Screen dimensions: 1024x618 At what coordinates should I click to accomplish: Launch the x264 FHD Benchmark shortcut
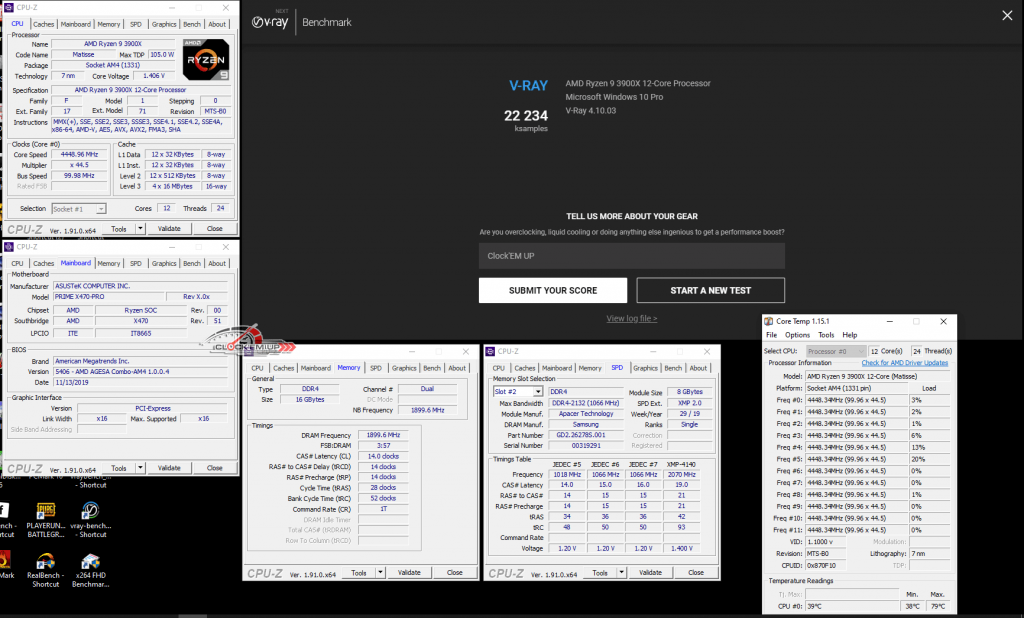click(91, 567)
